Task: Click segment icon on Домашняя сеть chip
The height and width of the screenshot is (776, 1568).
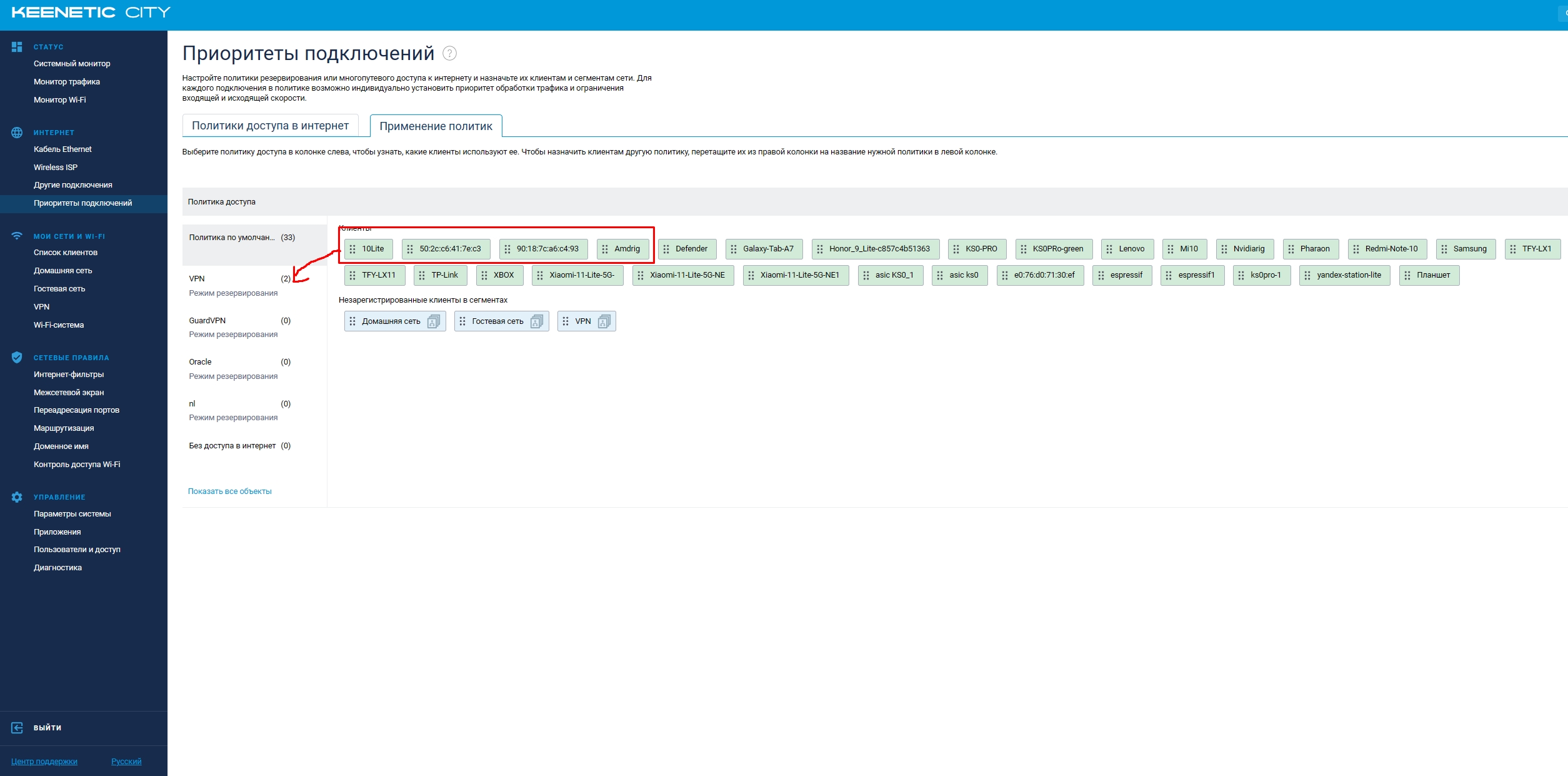Action: [433, 321]
